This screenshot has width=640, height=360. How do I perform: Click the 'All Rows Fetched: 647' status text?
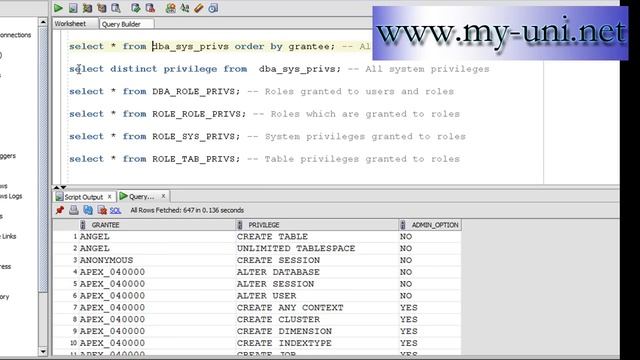[187, 211]
